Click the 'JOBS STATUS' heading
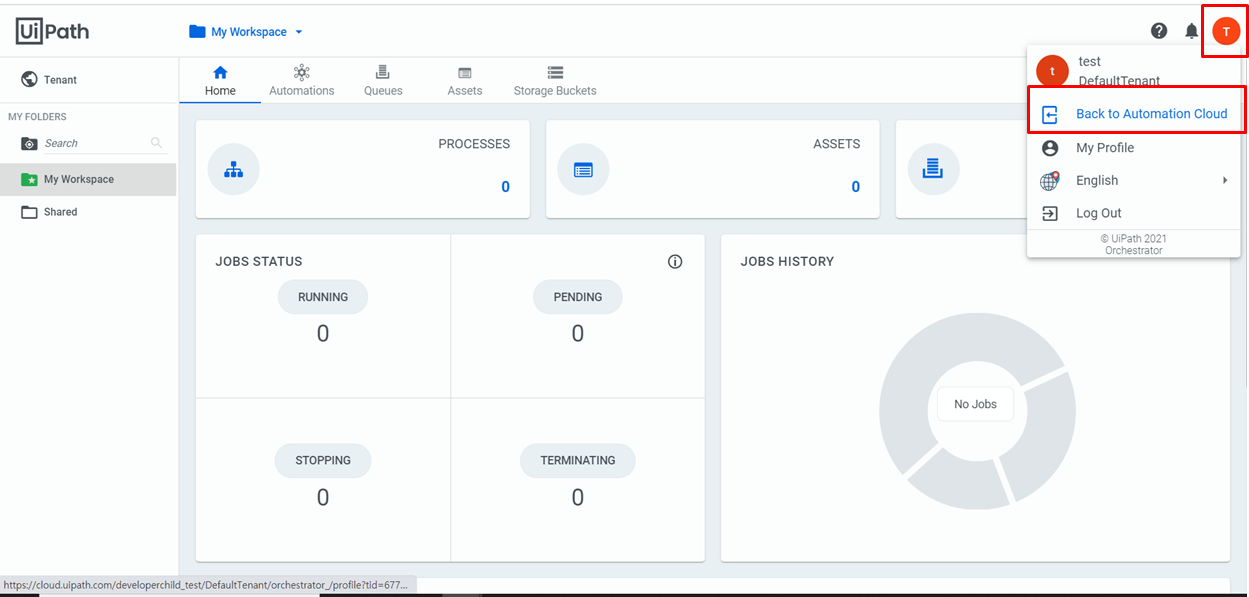 point(258,262)
